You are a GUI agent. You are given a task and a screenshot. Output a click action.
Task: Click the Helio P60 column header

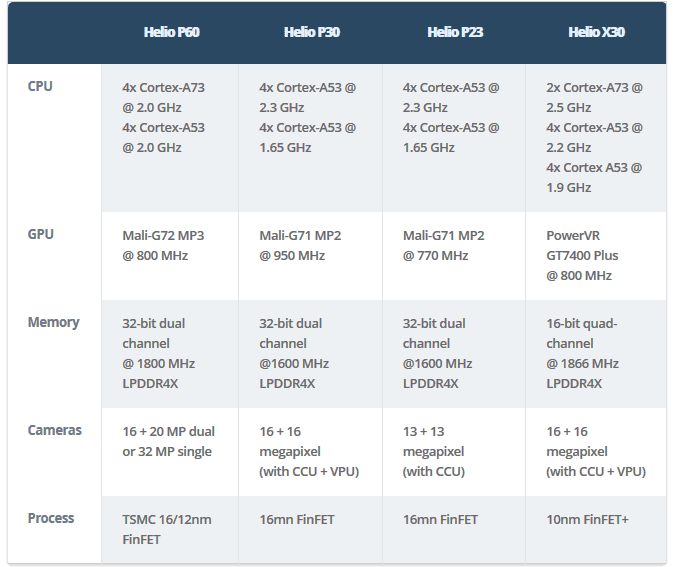pyautogui.click(x=171, y=32)
